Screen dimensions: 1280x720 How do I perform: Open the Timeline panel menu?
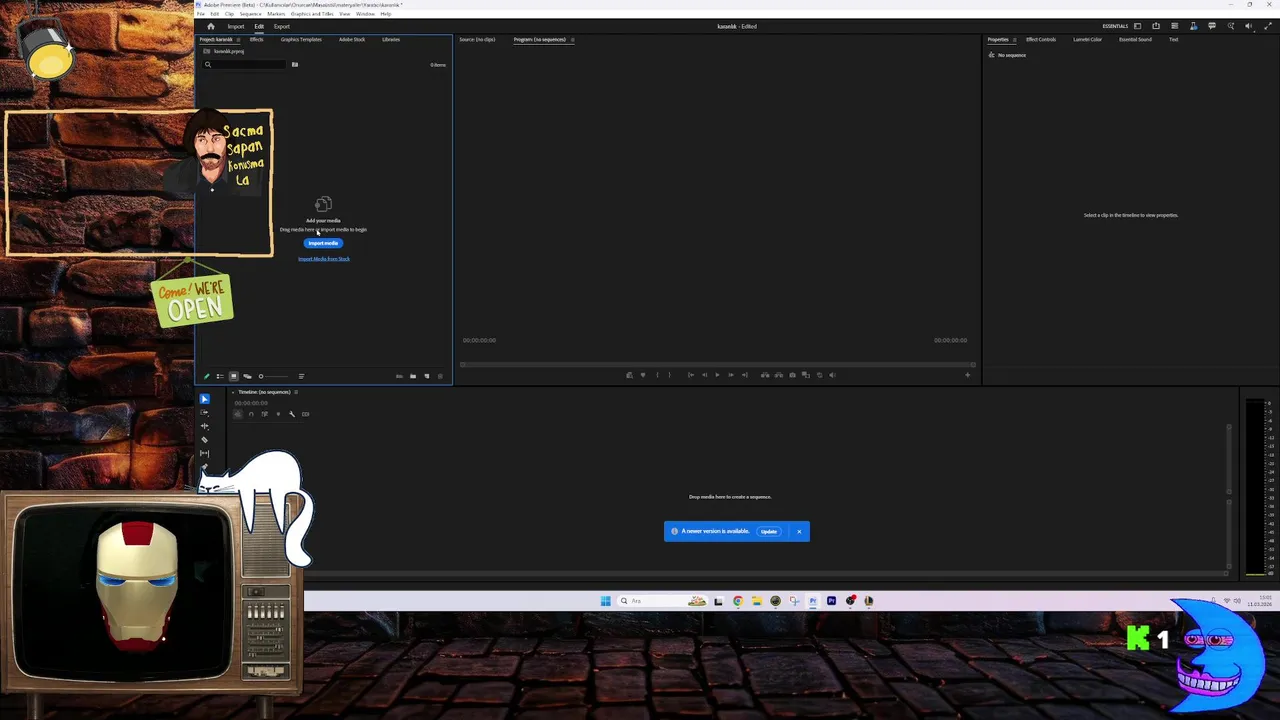[x=296, y=392]
